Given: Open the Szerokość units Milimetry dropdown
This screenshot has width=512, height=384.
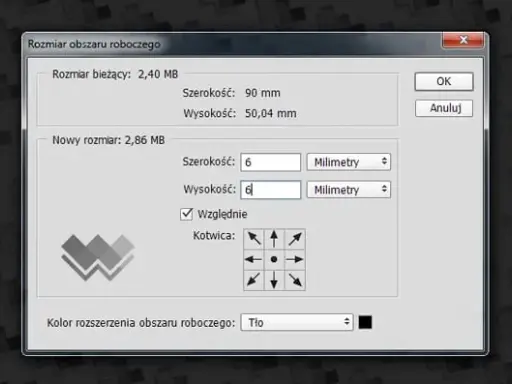Looking at the screenshot, I should tap(348, 162).
